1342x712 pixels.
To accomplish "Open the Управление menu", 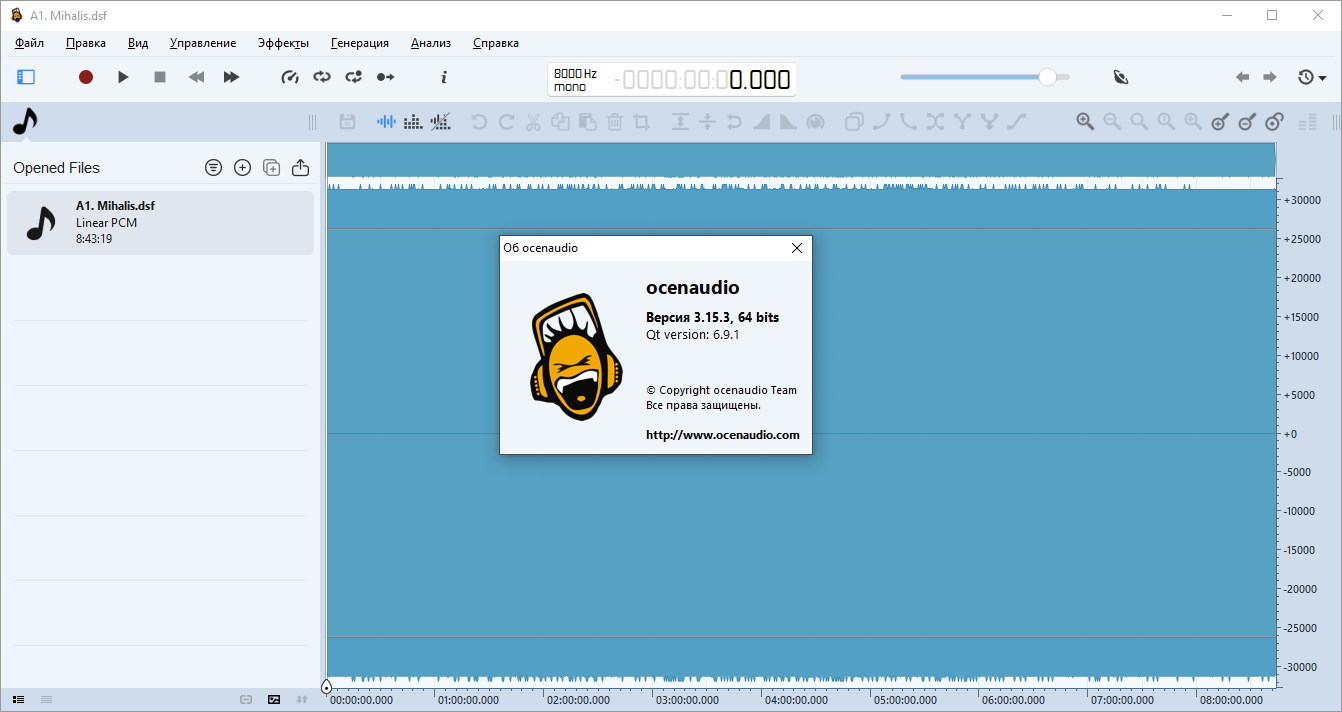I will coord(203,43).
